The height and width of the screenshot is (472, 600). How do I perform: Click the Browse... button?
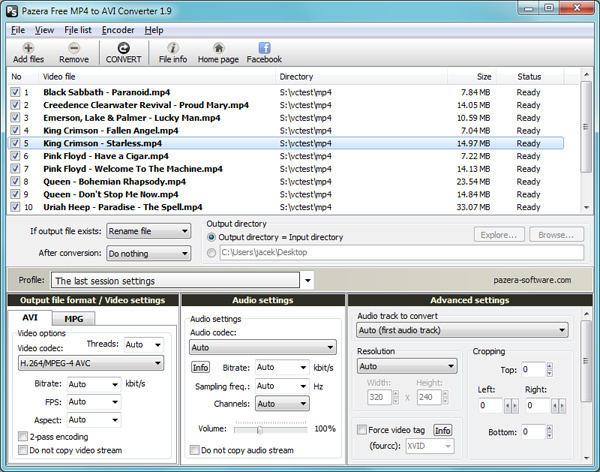point(556,234)
